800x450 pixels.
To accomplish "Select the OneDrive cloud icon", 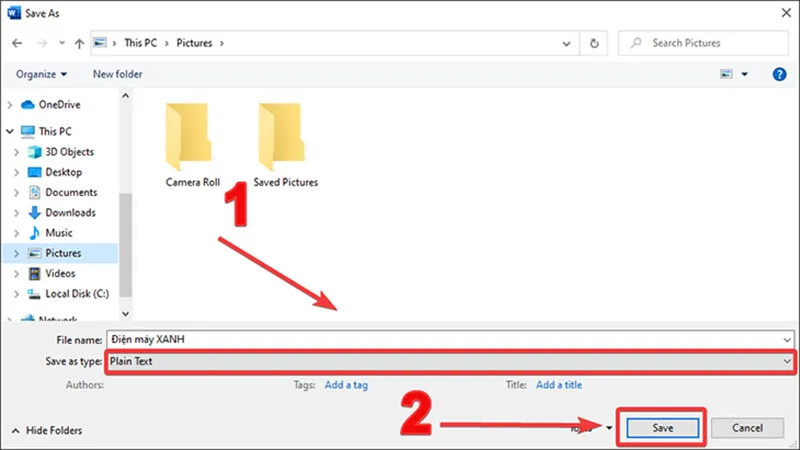I will pyautogui.click(x=28, y=105).
